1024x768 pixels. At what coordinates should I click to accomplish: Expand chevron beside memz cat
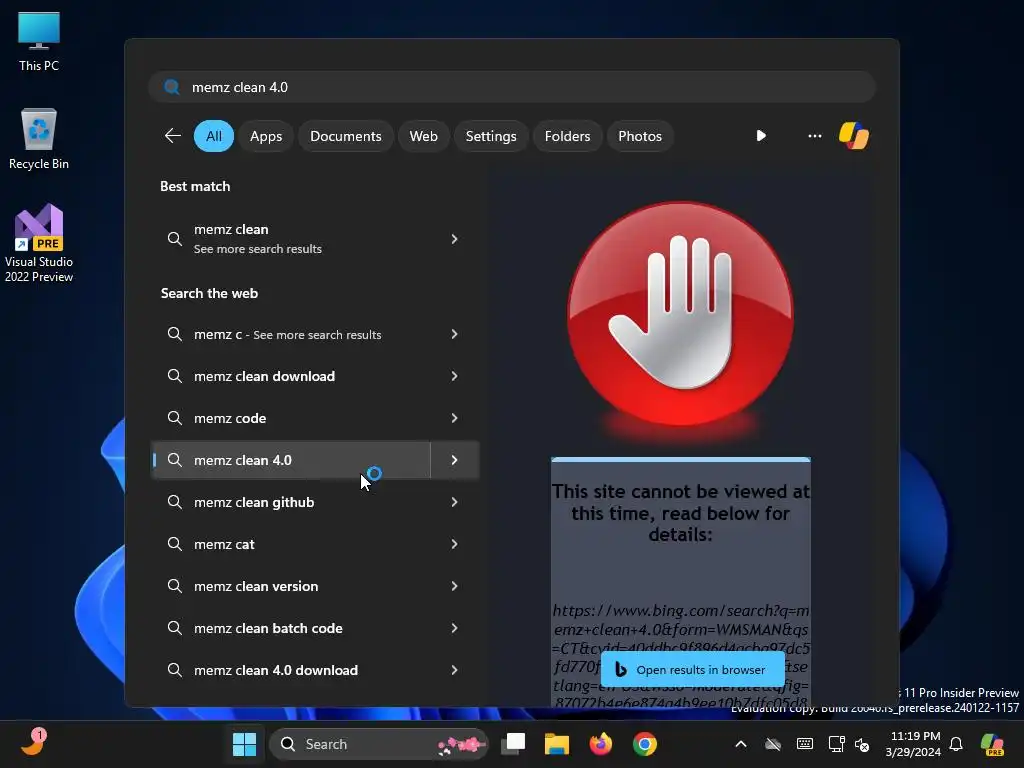(455, 544)
